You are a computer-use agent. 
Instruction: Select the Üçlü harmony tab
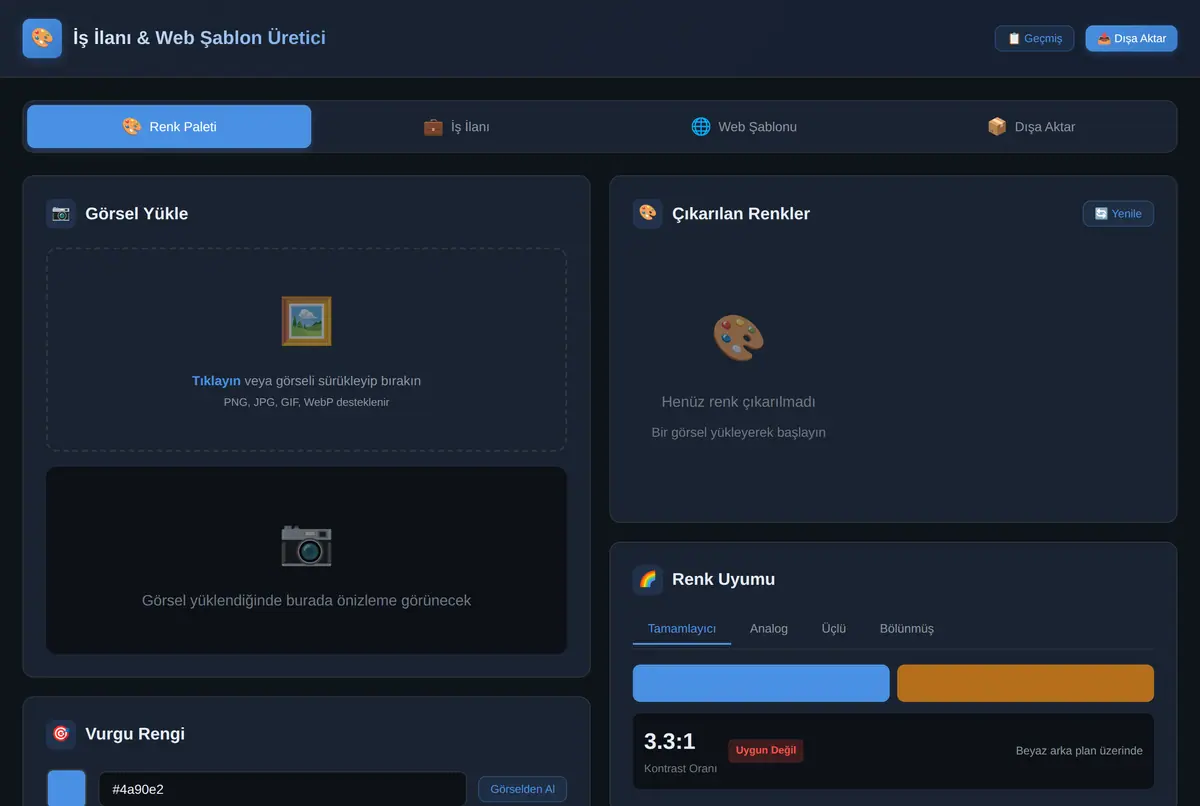pos(834,629)
